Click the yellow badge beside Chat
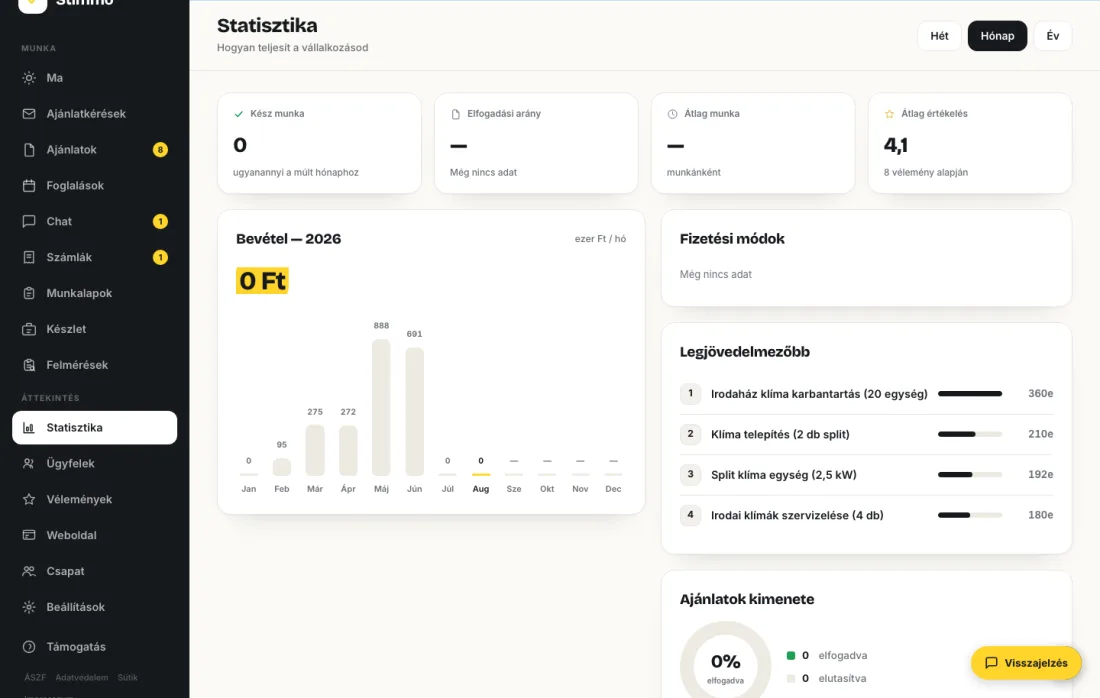1100x698 pixels. pos(160,222)
